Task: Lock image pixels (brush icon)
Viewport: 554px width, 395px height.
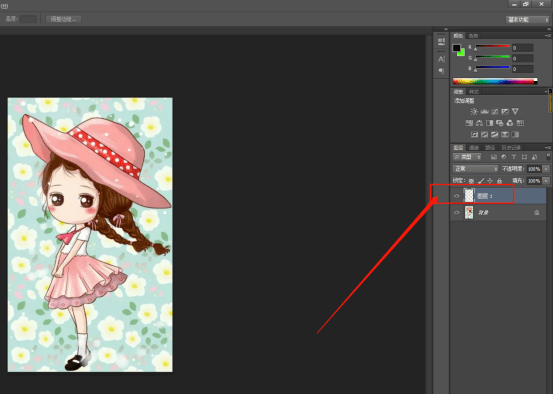Action: coord(481,181)
